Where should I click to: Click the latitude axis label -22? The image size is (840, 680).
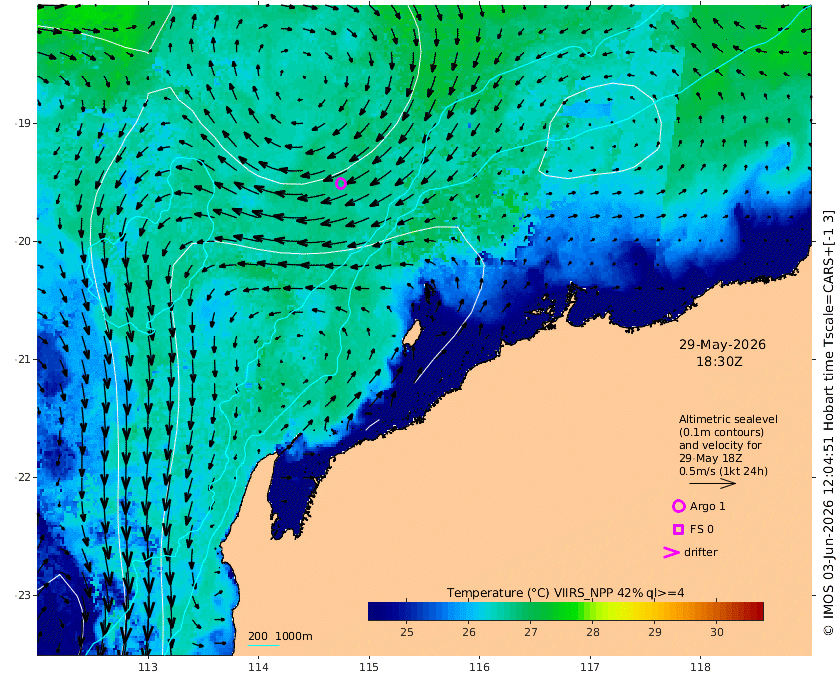(22, 477)
